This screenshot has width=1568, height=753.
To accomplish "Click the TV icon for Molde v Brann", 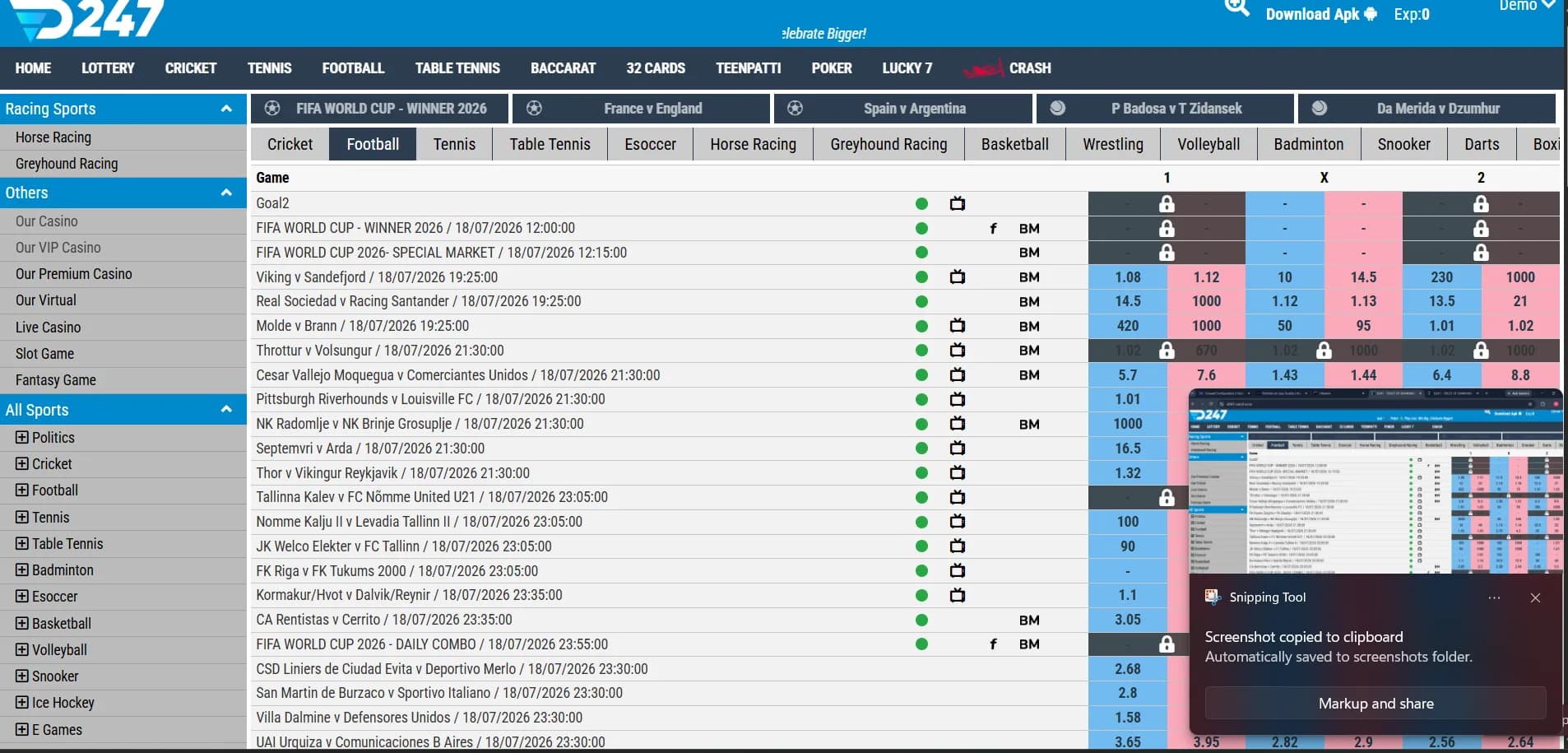I will coord(958,326).
